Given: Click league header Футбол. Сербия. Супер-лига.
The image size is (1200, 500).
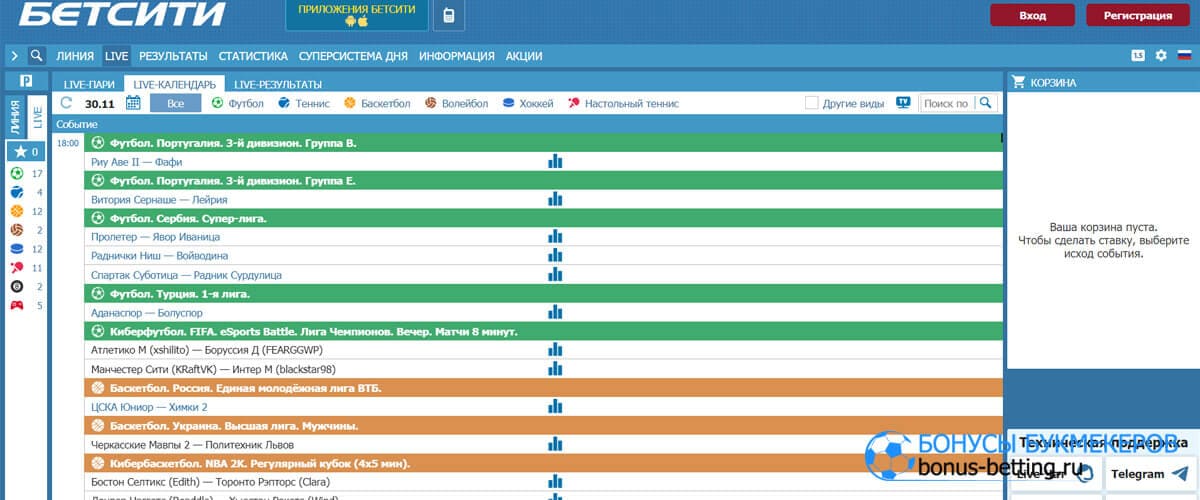Looking at the screenshot, I should [544, 218].
